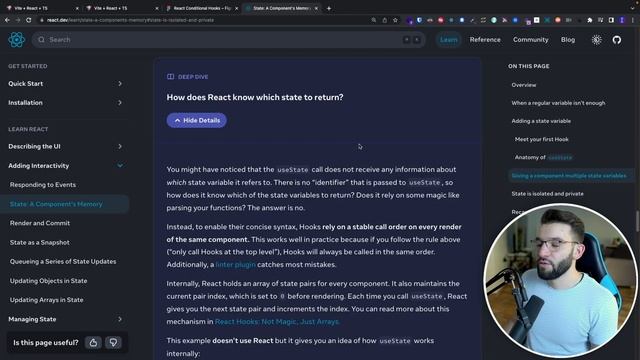640x360 pixels.
Task: Click the browser back arrow
Action: [7, 20]
